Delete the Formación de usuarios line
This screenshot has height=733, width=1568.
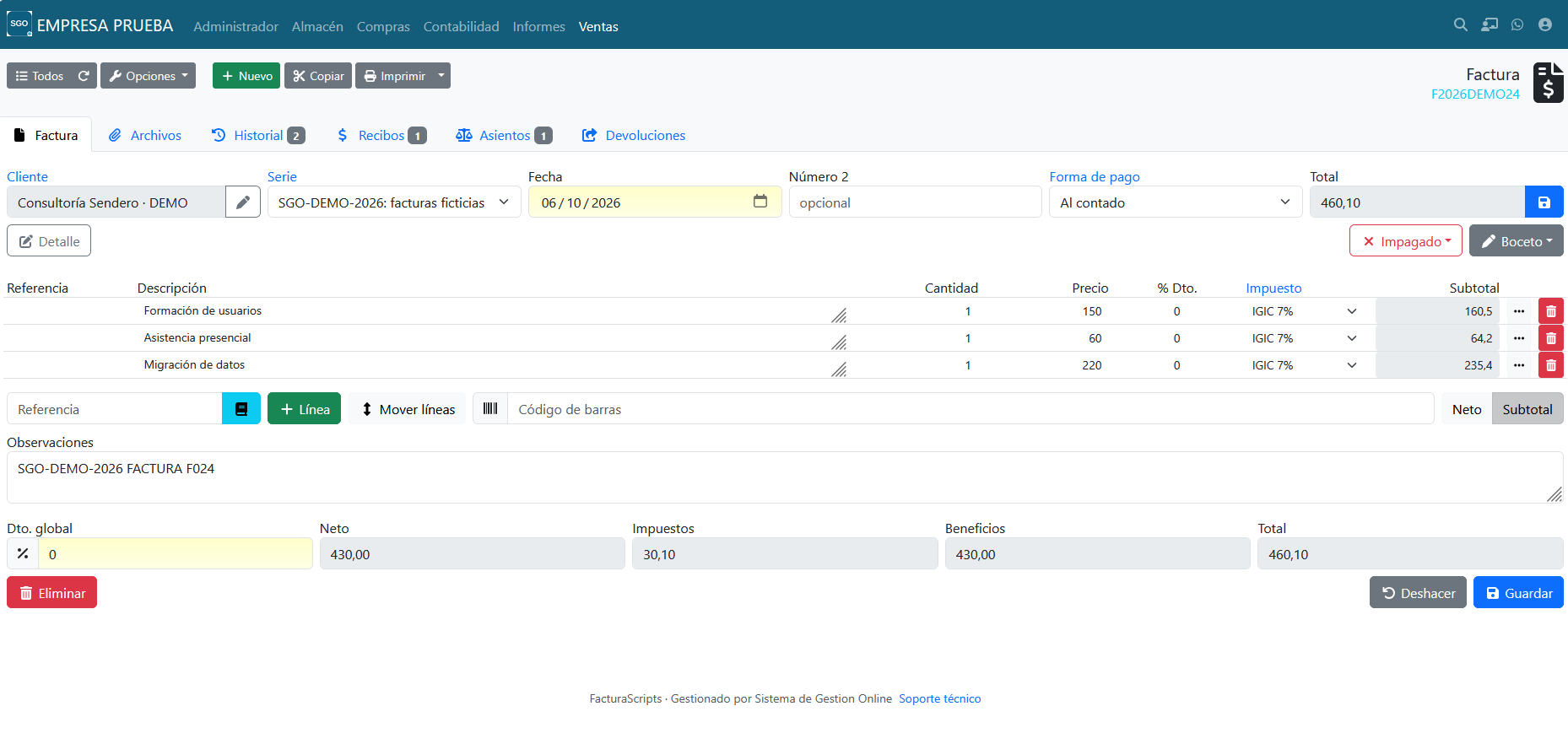point(1551,311)
